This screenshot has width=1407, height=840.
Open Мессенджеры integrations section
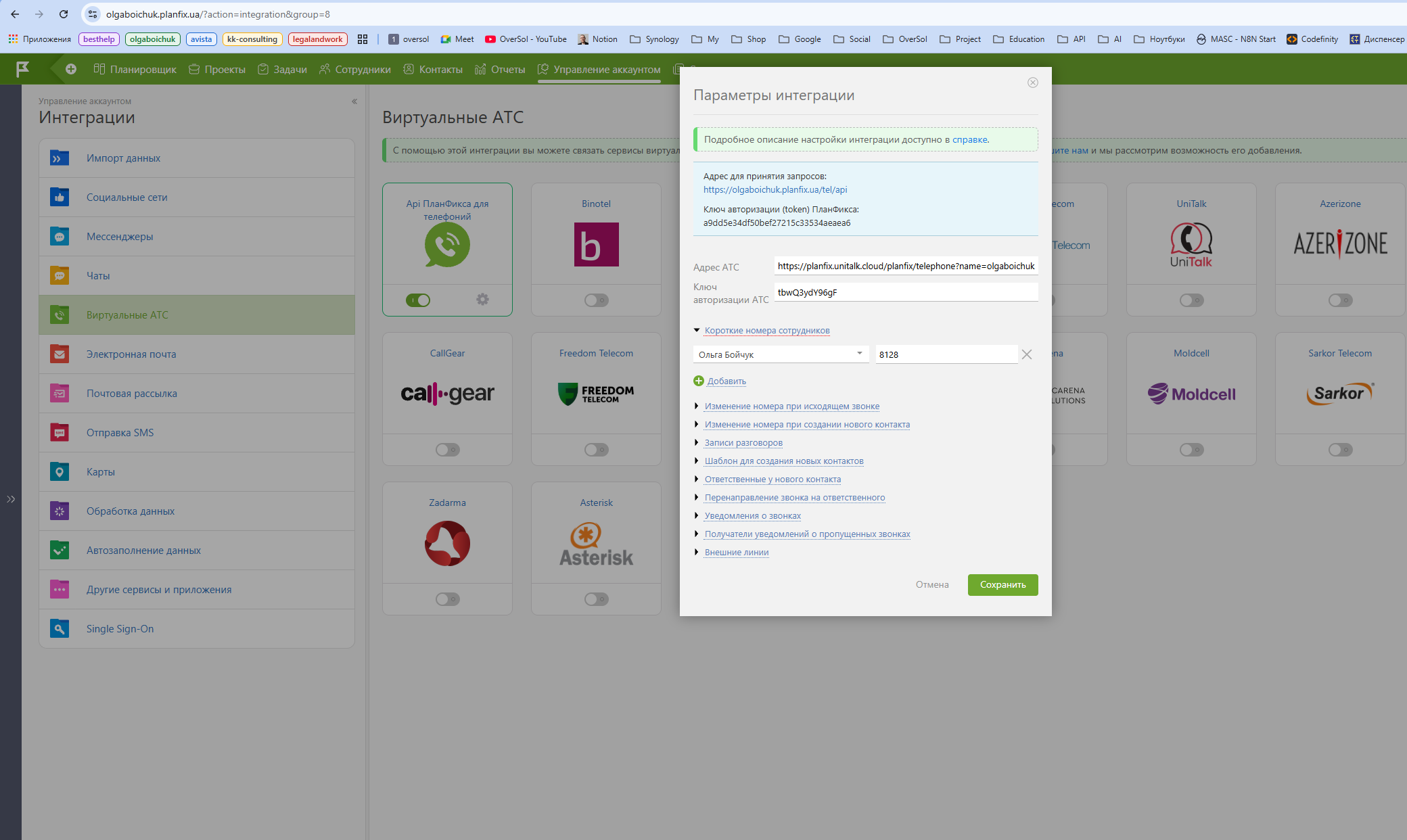[x=120, y=237]
